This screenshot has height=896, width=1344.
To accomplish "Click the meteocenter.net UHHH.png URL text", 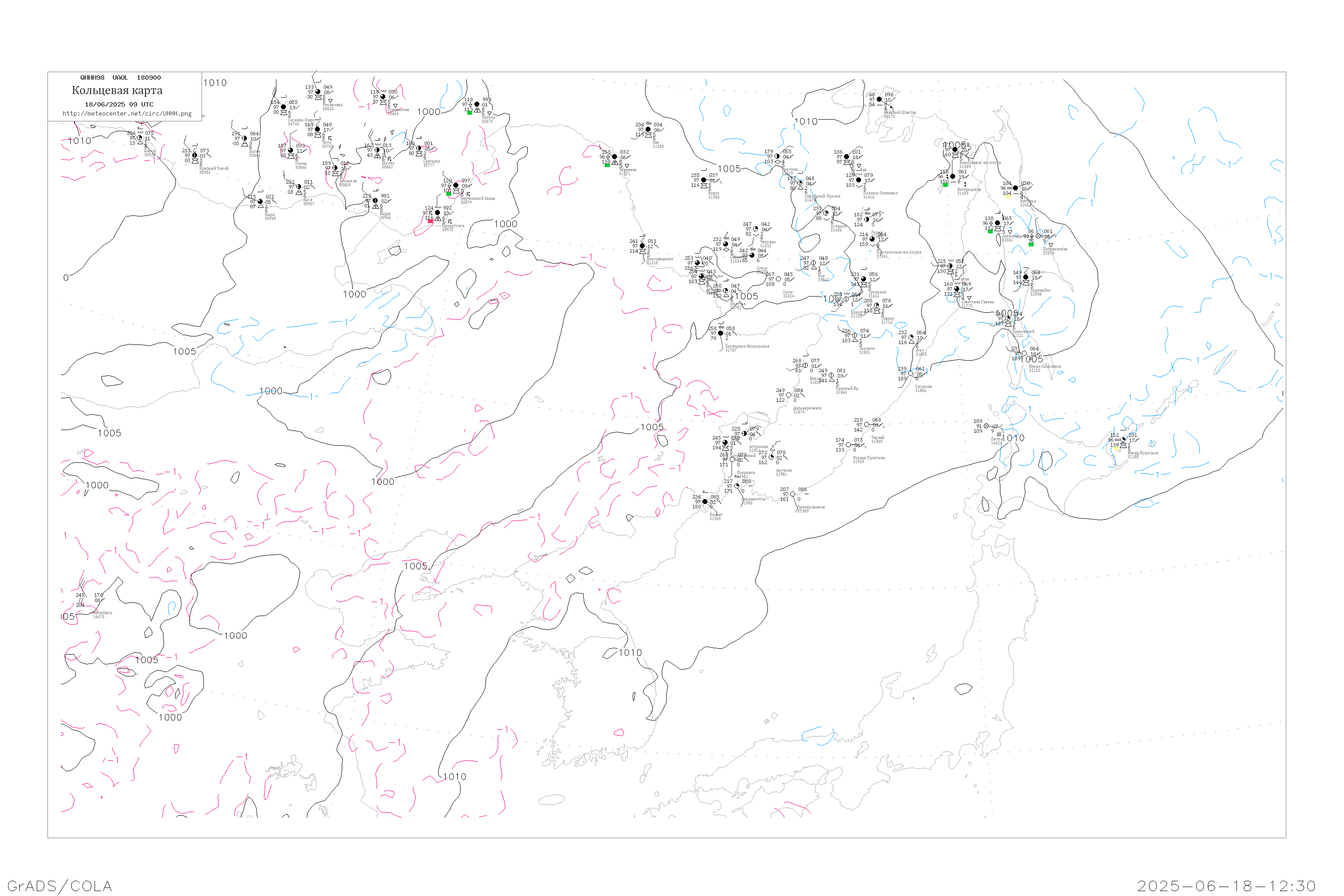I will (x=127, y=114).
